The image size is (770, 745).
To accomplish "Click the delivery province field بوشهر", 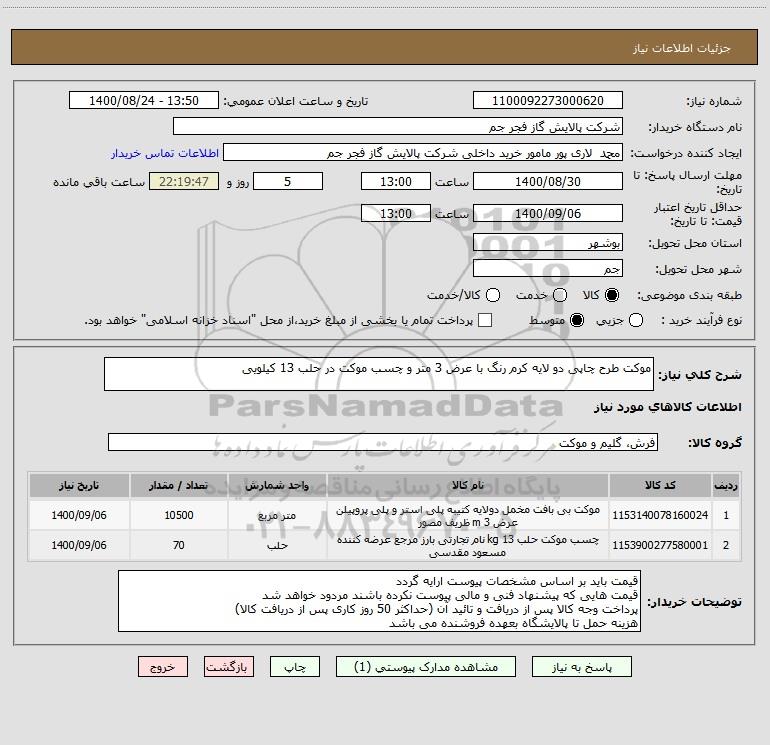I will click(x=548, y=242).
